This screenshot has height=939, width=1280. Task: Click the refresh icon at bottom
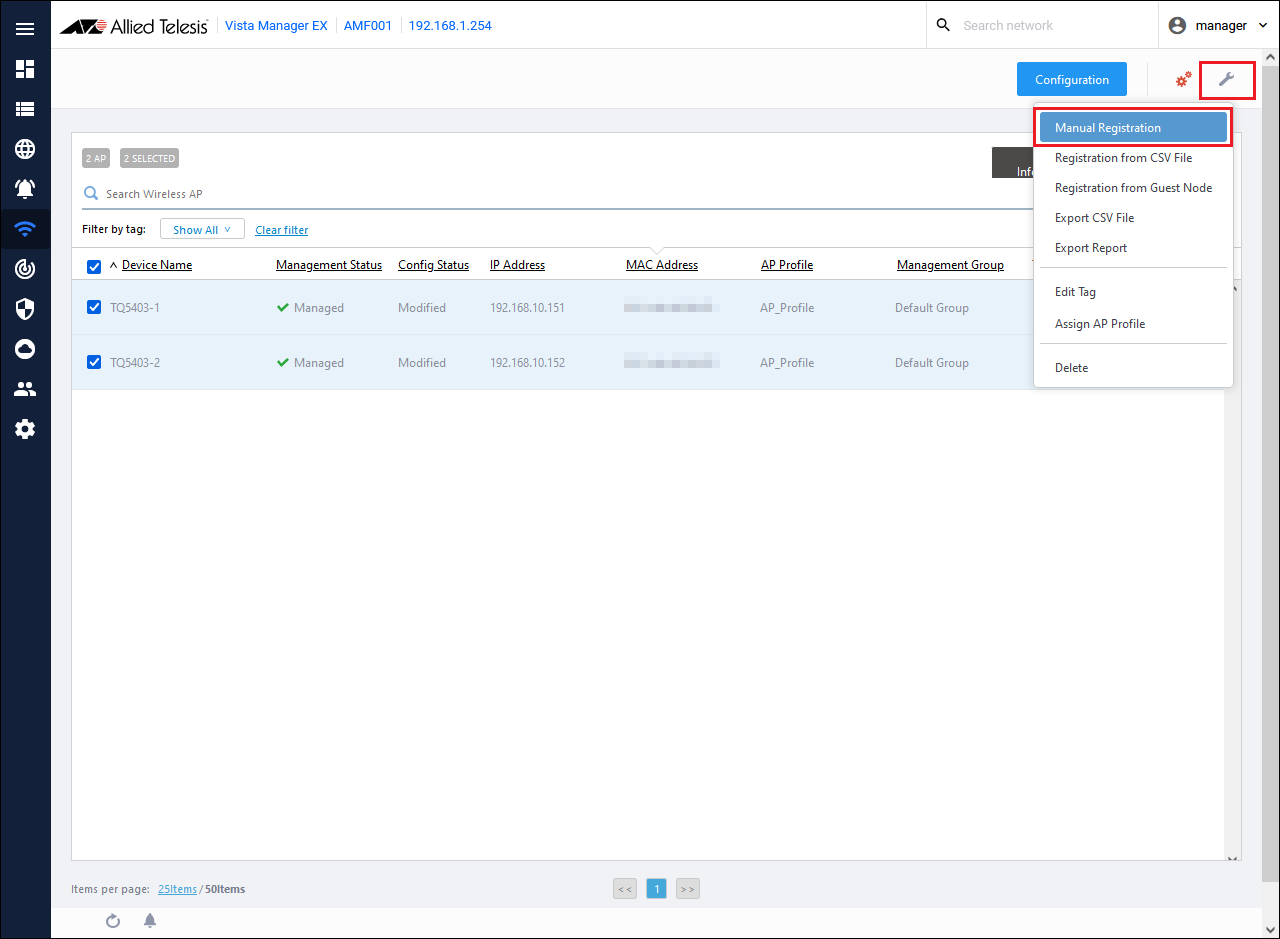point(113,921)
